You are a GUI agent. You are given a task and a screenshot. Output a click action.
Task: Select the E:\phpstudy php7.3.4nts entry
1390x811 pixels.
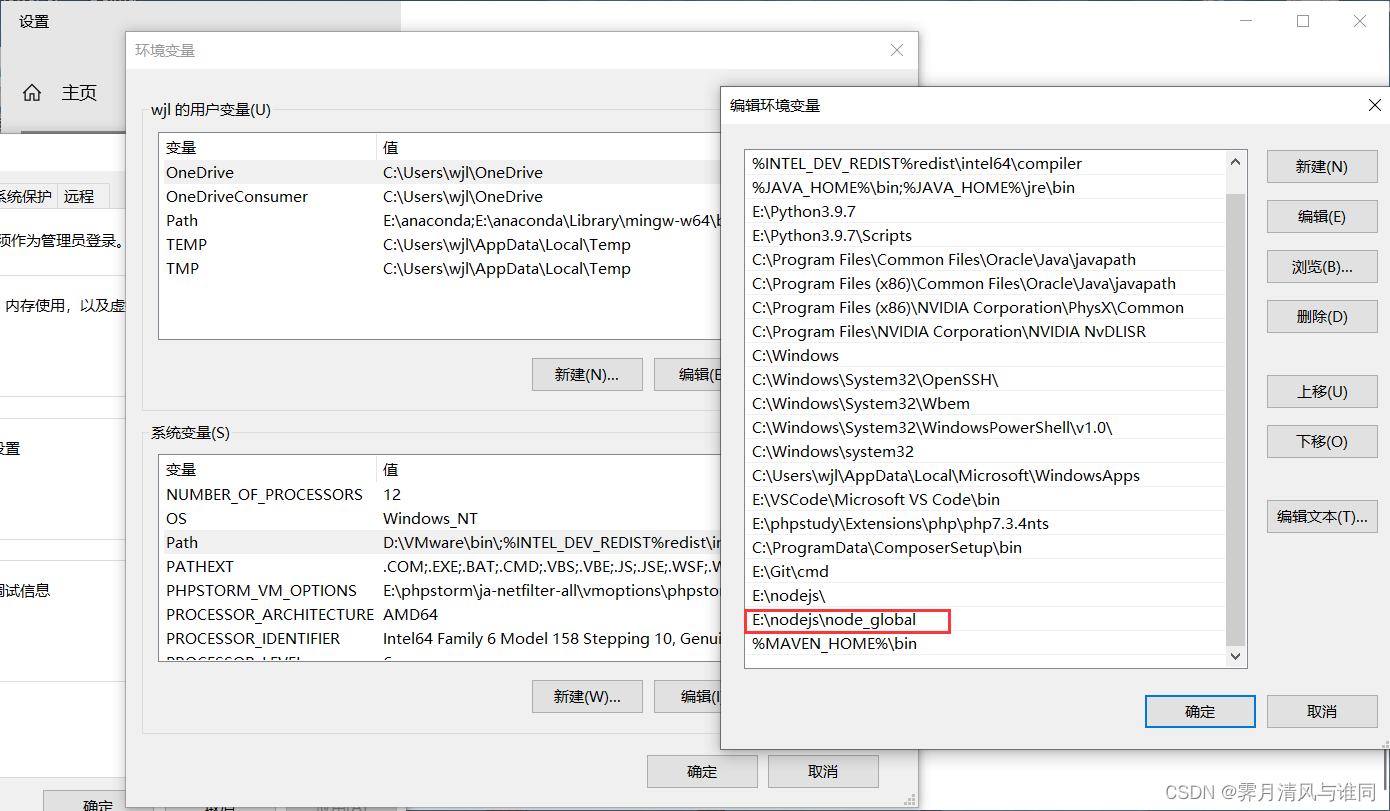click(986, 524)
